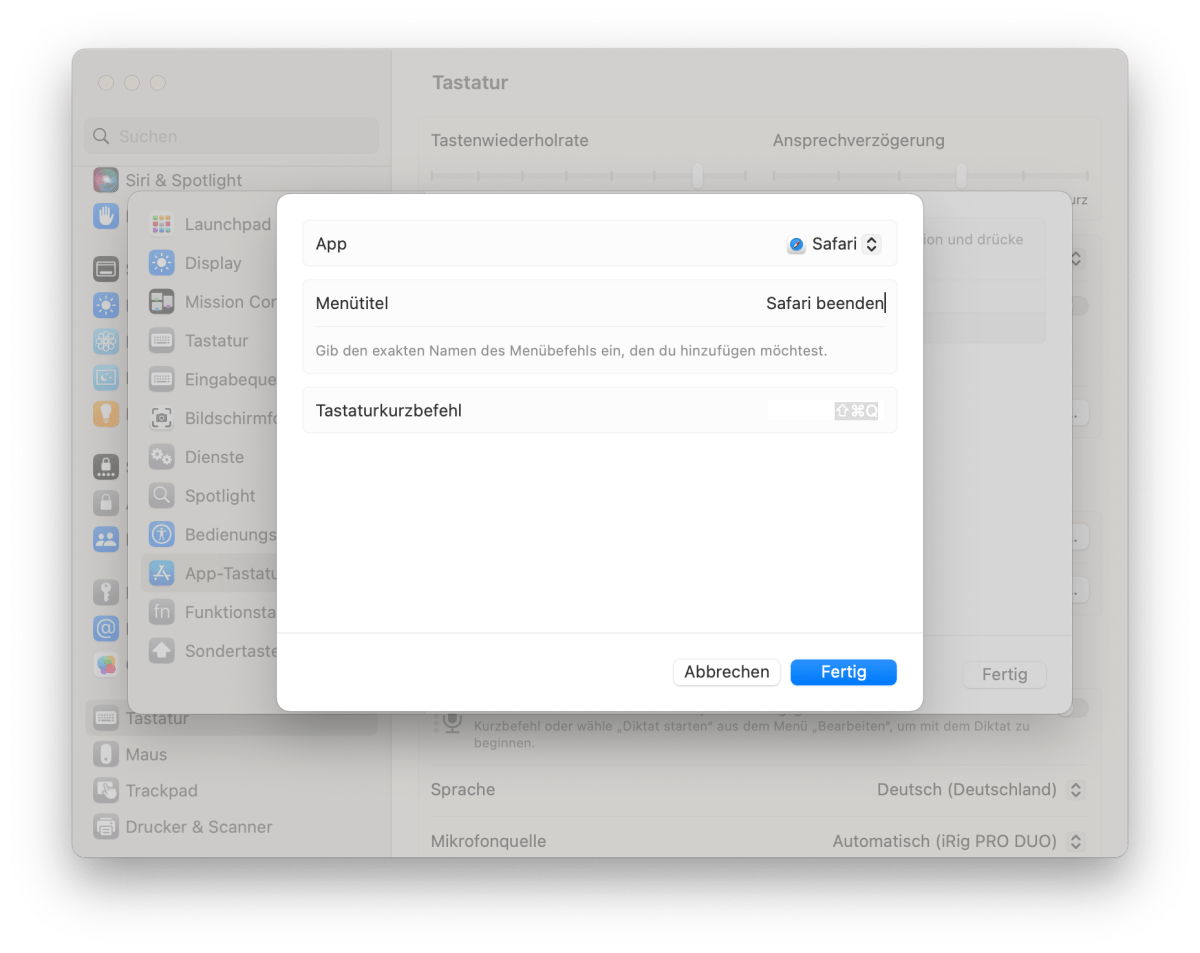
Task: Select Display in the shortcuts list
Action: pyautogui.click(x=213, y=263)
